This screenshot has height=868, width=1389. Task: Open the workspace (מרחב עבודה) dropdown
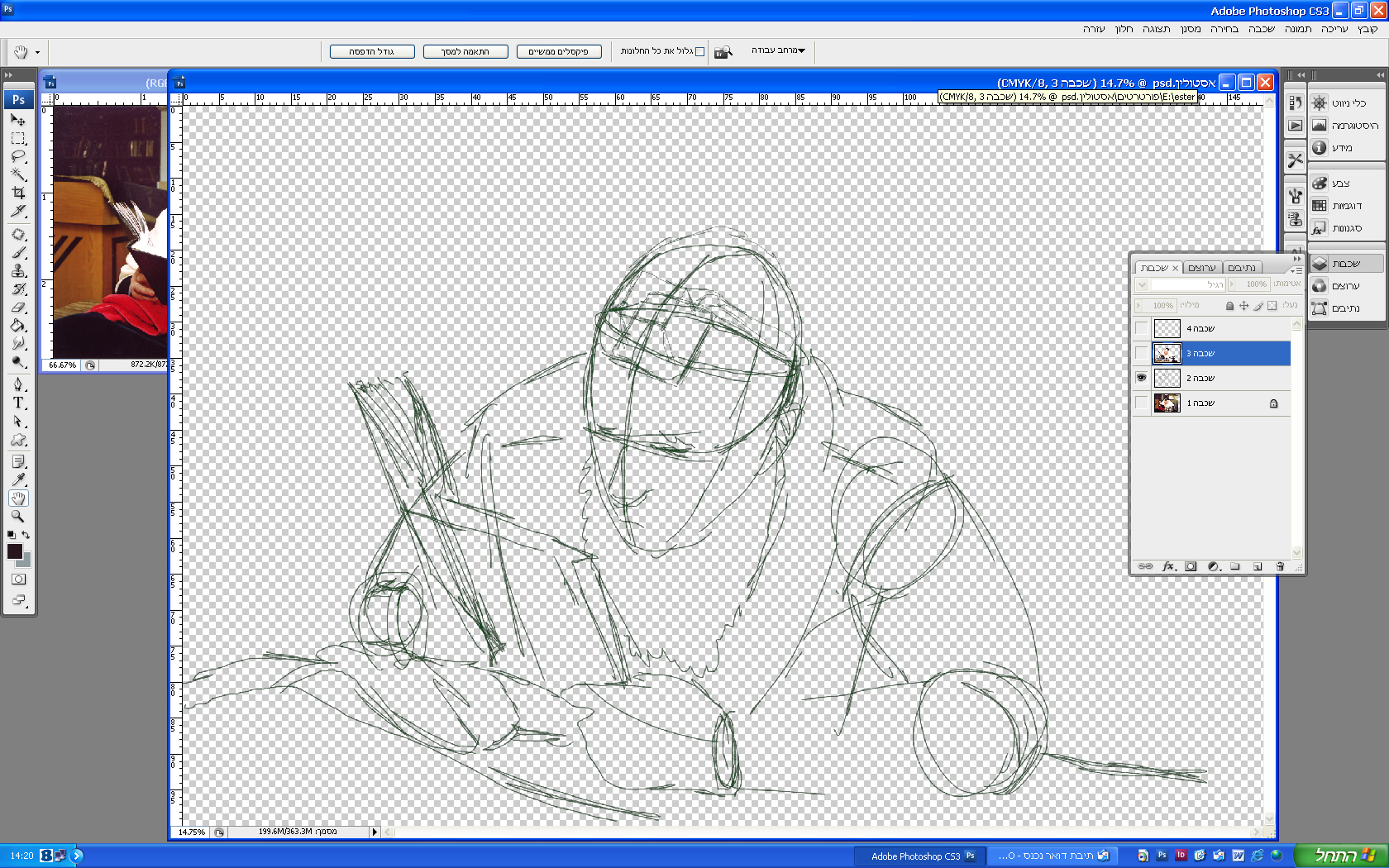point(778,50)
